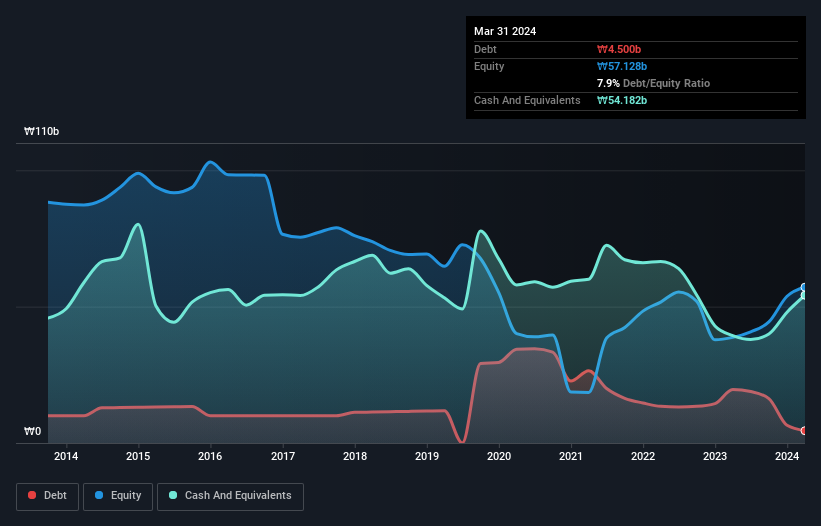Click the teal Cash legend dot
Screen dimensions: 821x526
click(x=173, y=495)
